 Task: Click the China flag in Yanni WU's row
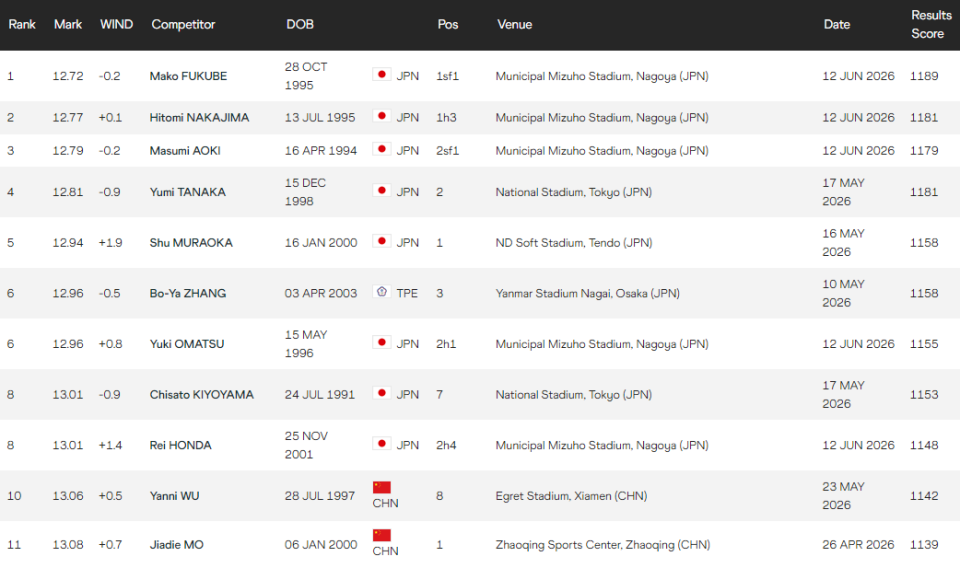(381, 487)
